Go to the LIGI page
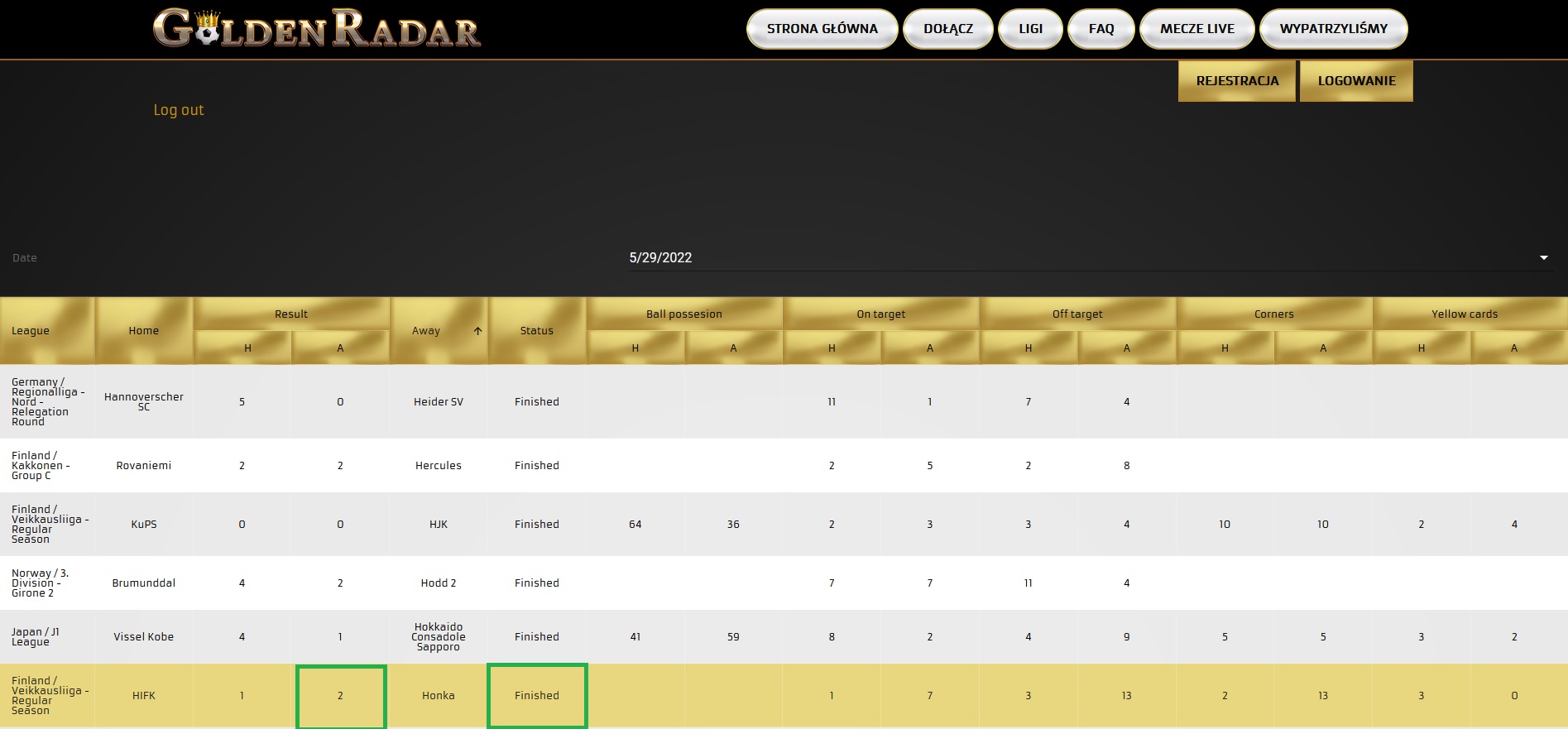Screen dimensions: 1568x729 pyautogui.click(x=1030, y=29)
